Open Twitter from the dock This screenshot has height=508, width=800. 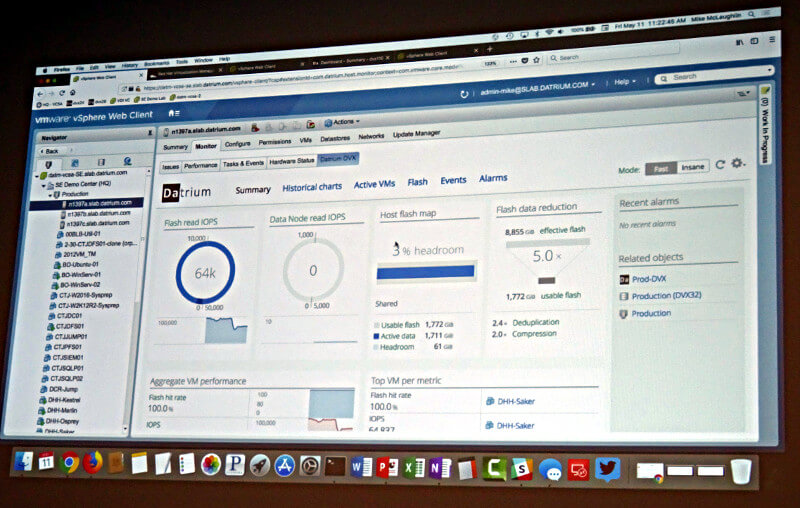click(608, 469)
